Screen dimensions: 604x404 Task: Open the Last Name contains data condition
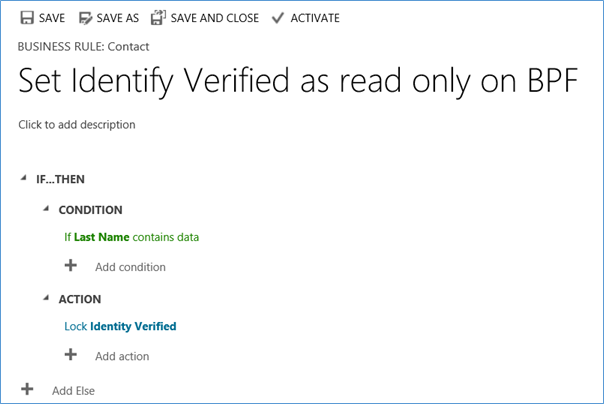pyautogui.click(x=131, y=238)
